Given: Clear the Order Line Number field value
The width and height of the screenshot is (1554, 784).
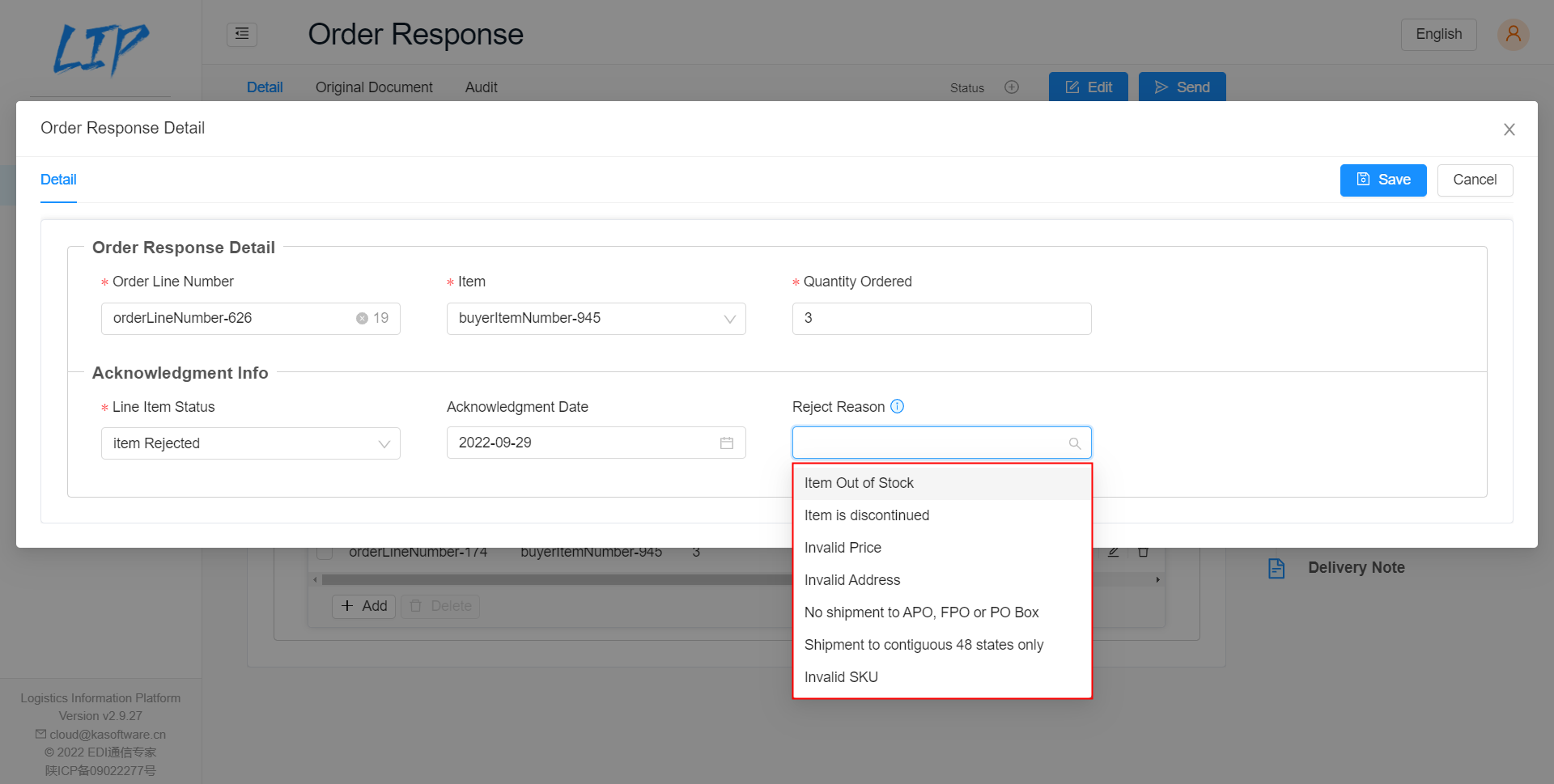Looking at the screenshot, I should tap(362, 318).
